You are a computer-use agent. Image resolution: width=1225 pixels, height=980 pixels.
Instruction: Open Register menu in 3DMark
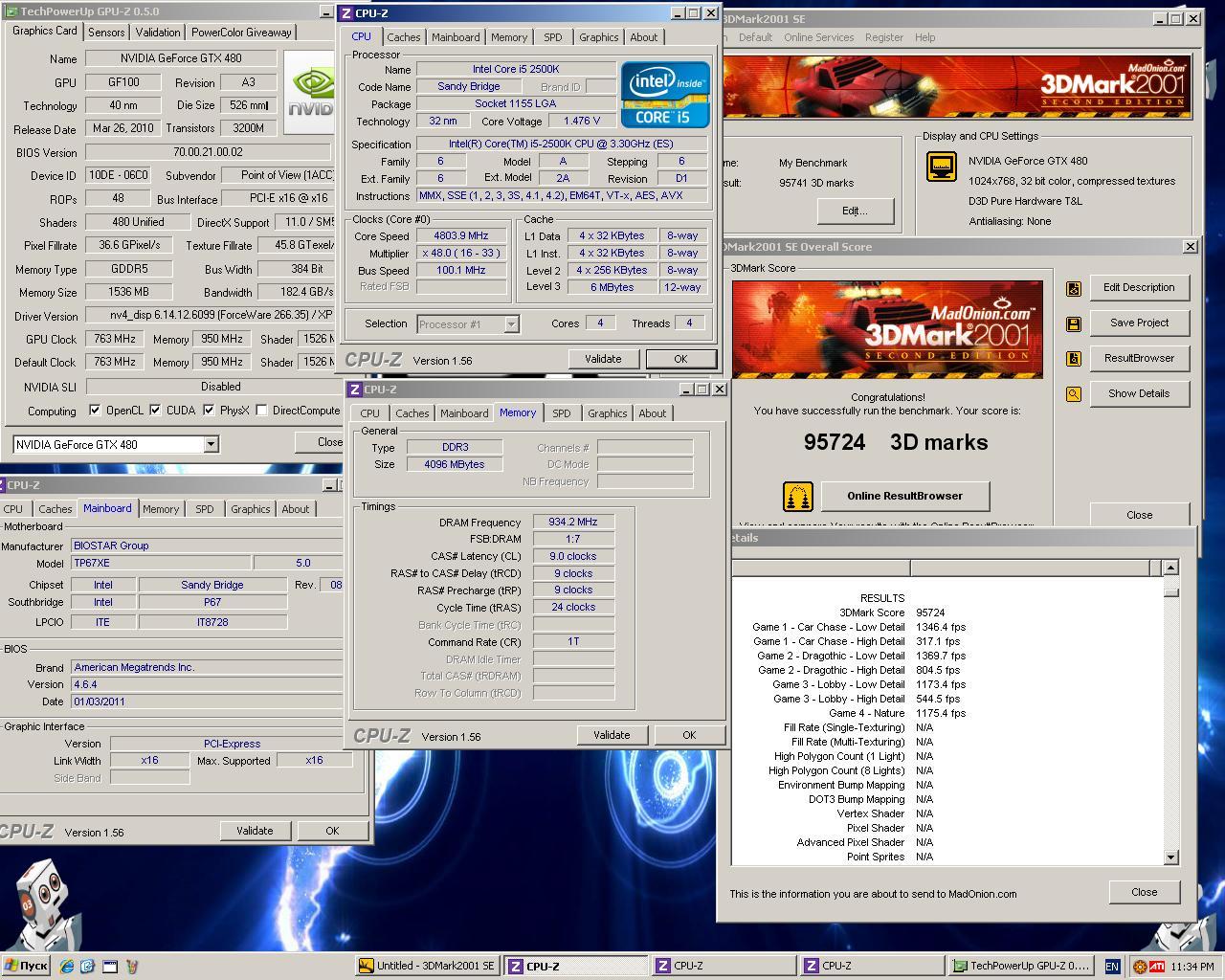884,37
